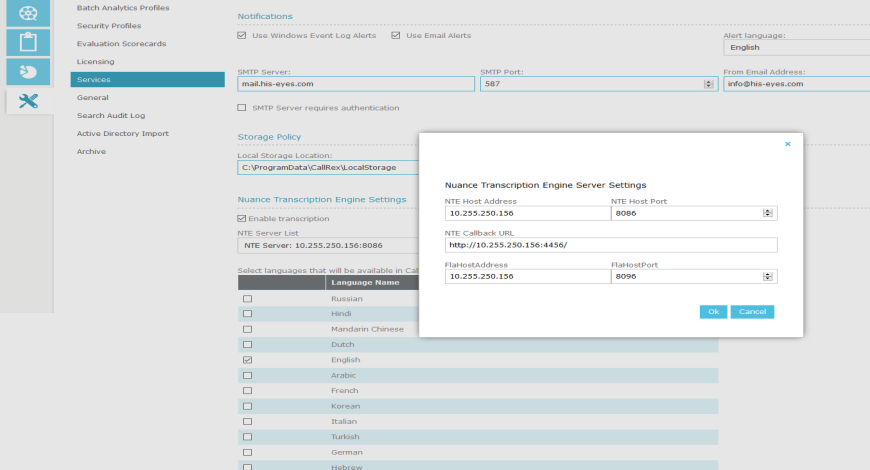Open the clipboard evaluations section
The height and width of the screenshot is (470, 870).
[28, 42]
